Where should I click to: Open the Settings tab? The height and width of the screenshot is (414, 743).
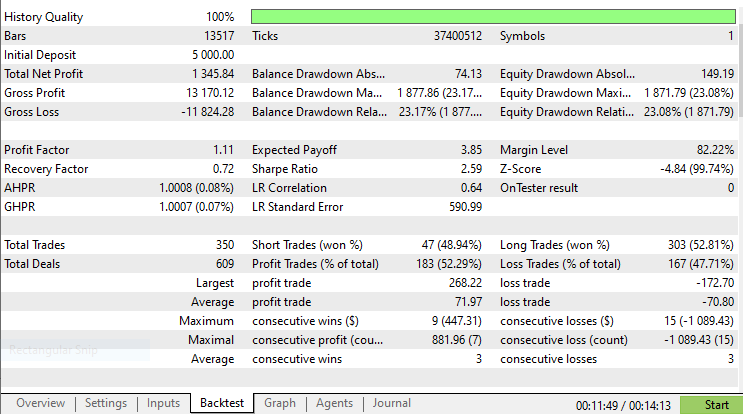click(x=106, y=403)
